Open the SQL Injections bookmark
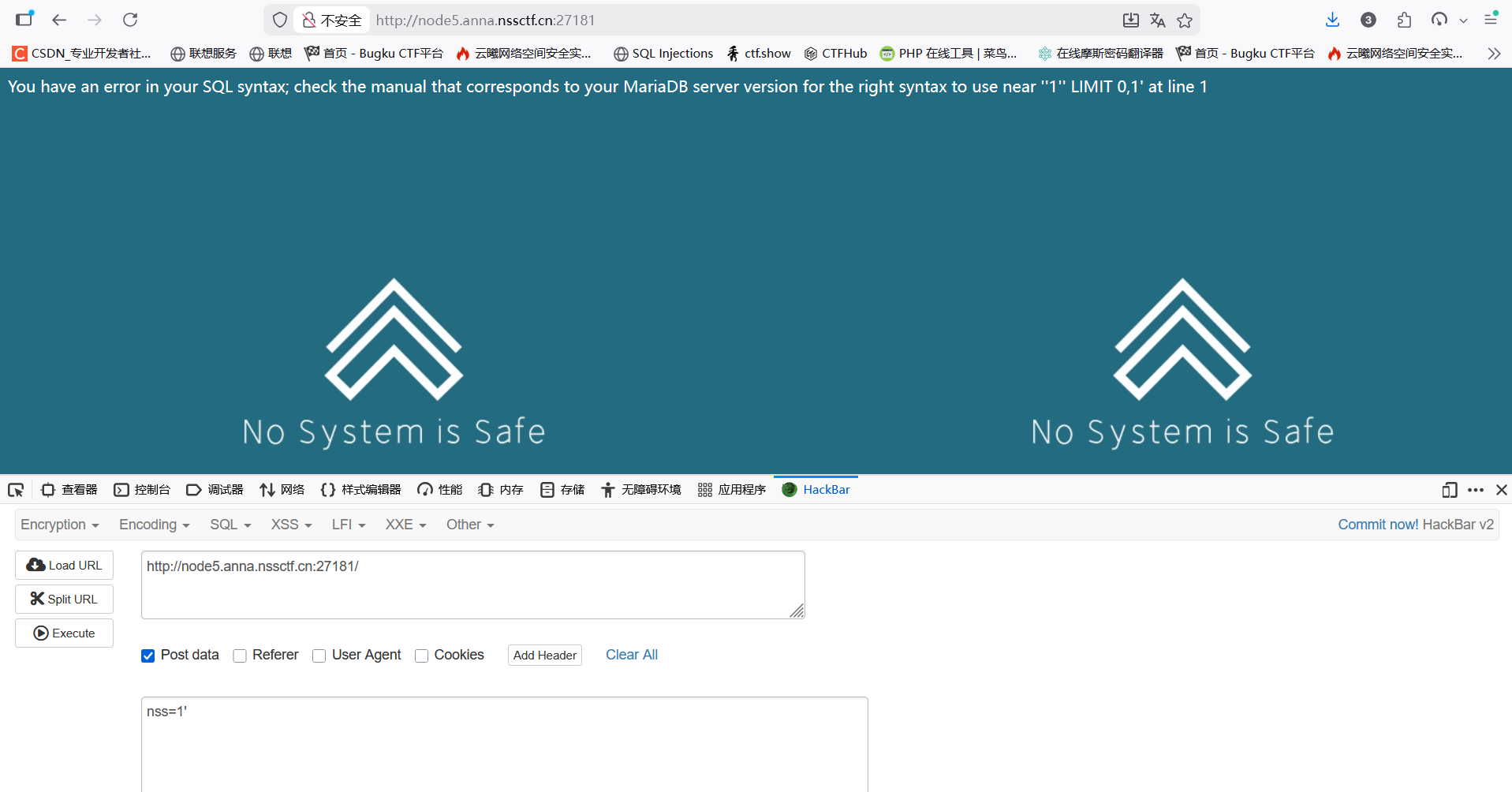 663,54
